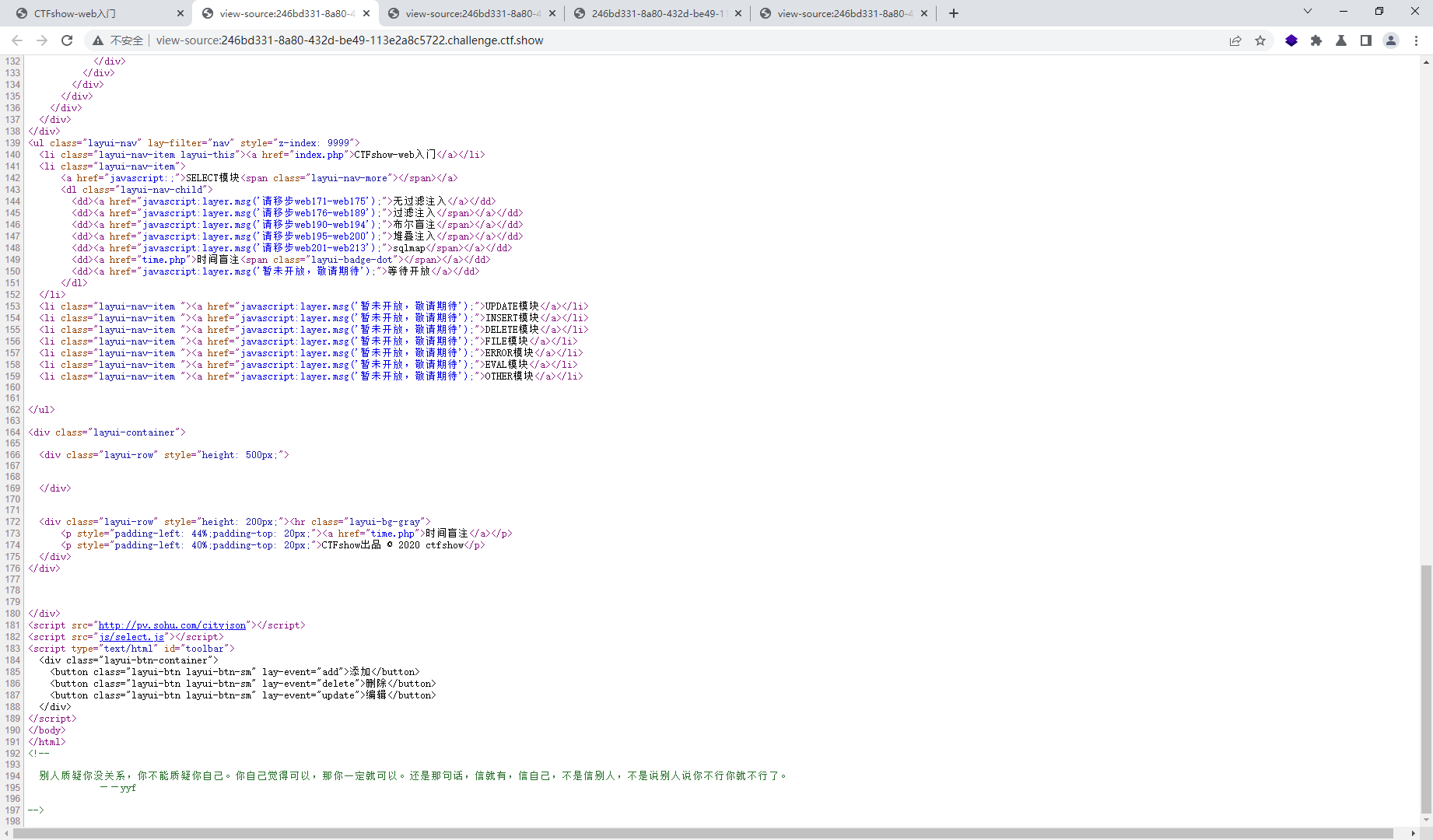Go forward to the next page
The height and width of the screenshot is (840, 1433).
click(42, 40)
